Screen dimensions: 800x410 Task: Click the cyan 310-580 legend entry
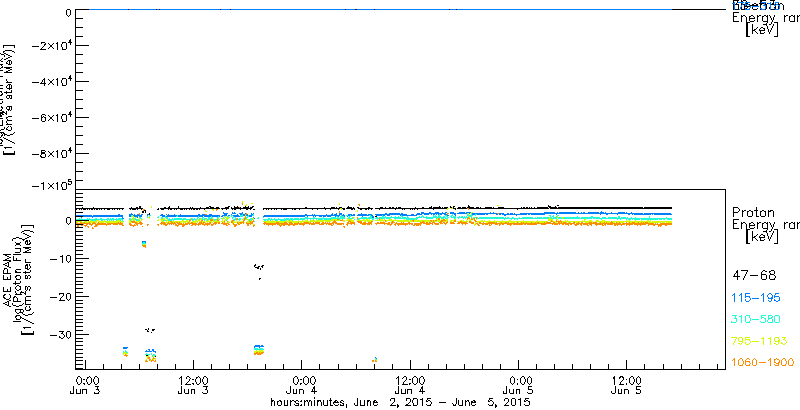pos(756,320)
